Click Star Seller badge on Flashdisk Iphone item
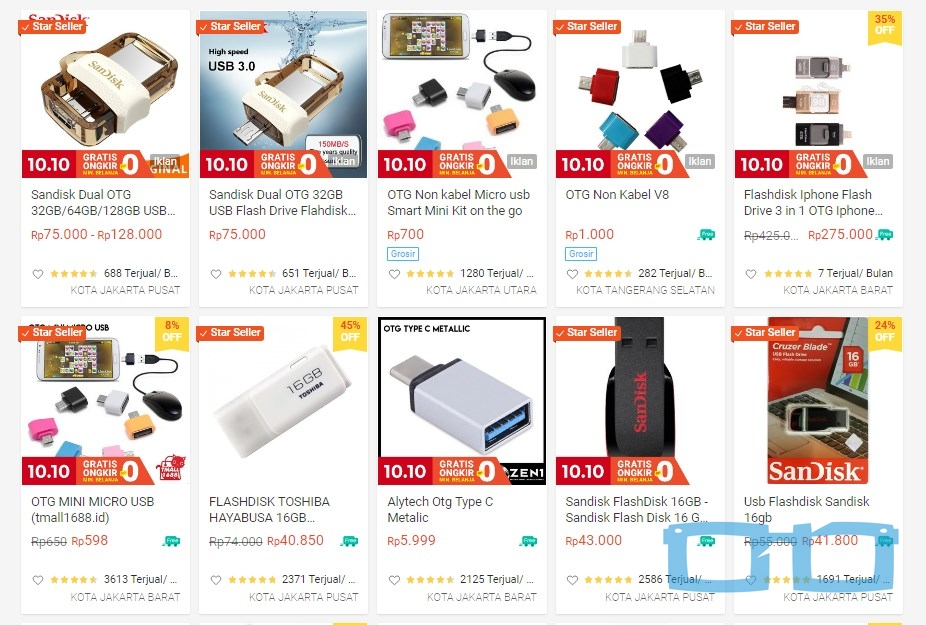Screen dimensions: 926x625 point(765,27)
